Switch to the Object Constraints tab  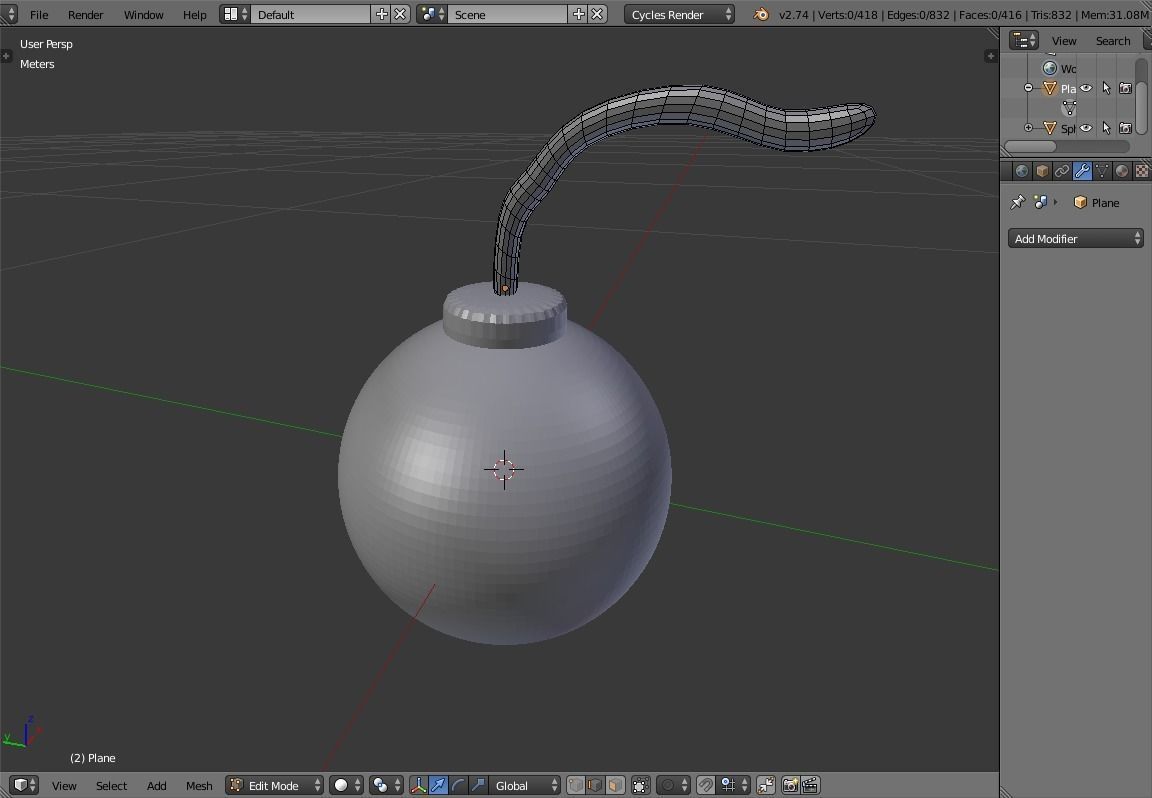click(1062, 170)
